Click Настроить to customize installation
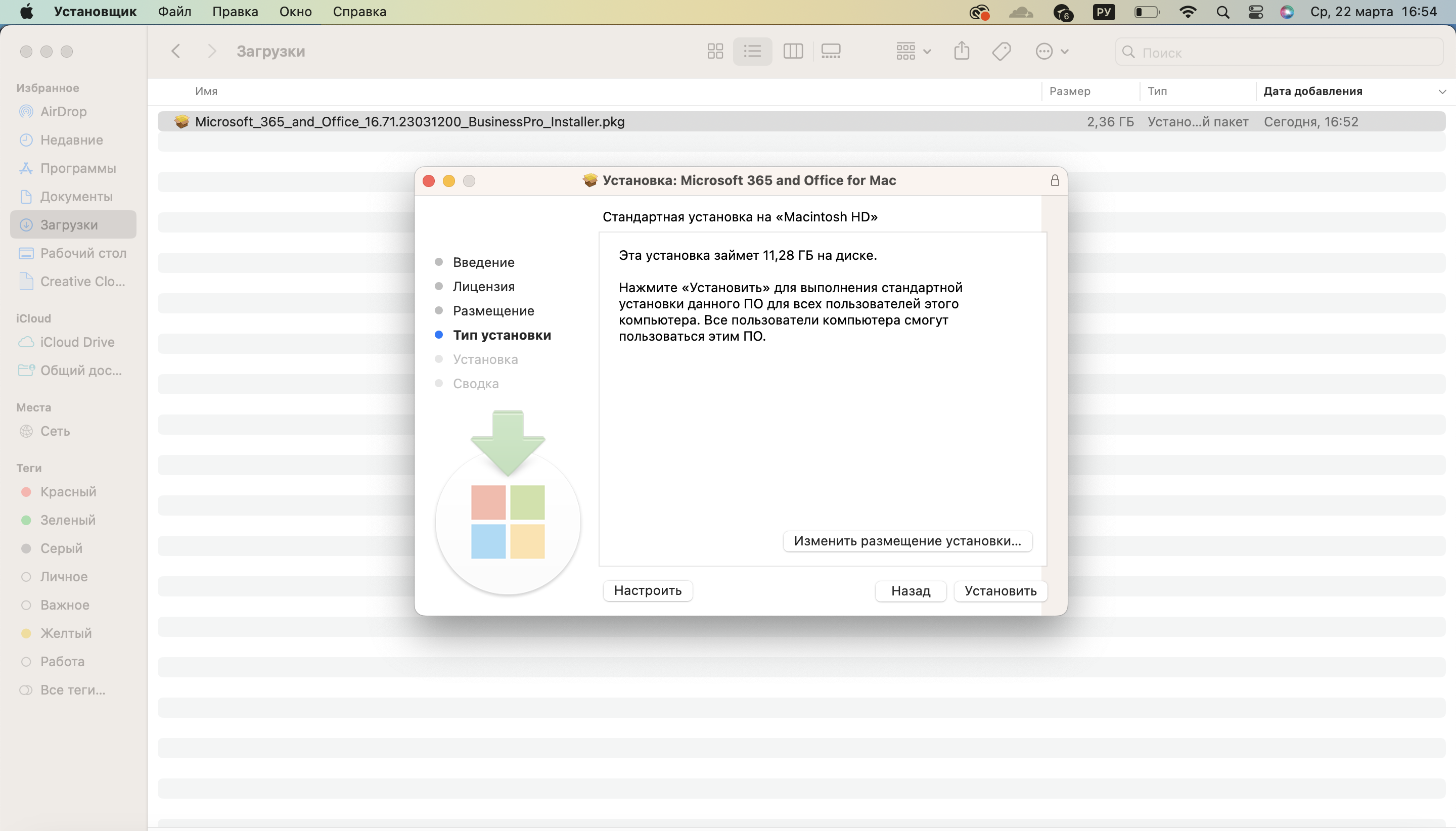This screenshot has height=831, width=1456. coord(648,590)
